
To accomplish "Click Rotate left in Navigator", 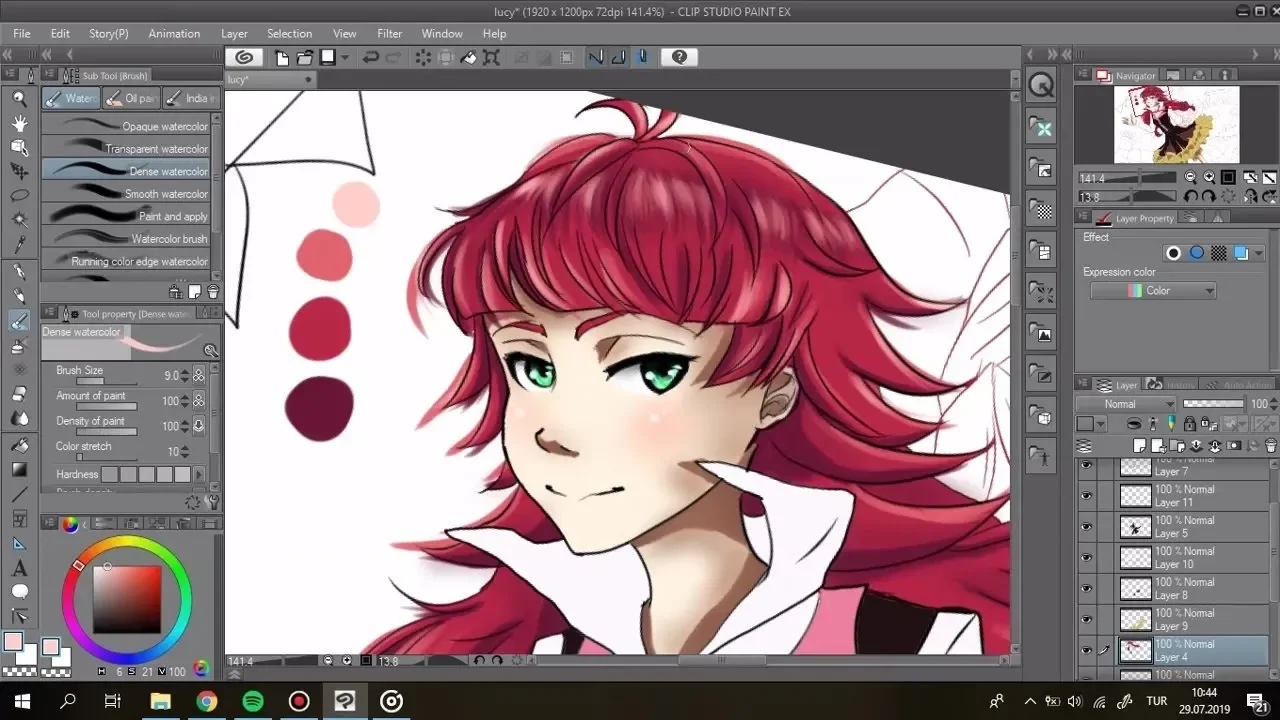I will tap(1191, 198).
